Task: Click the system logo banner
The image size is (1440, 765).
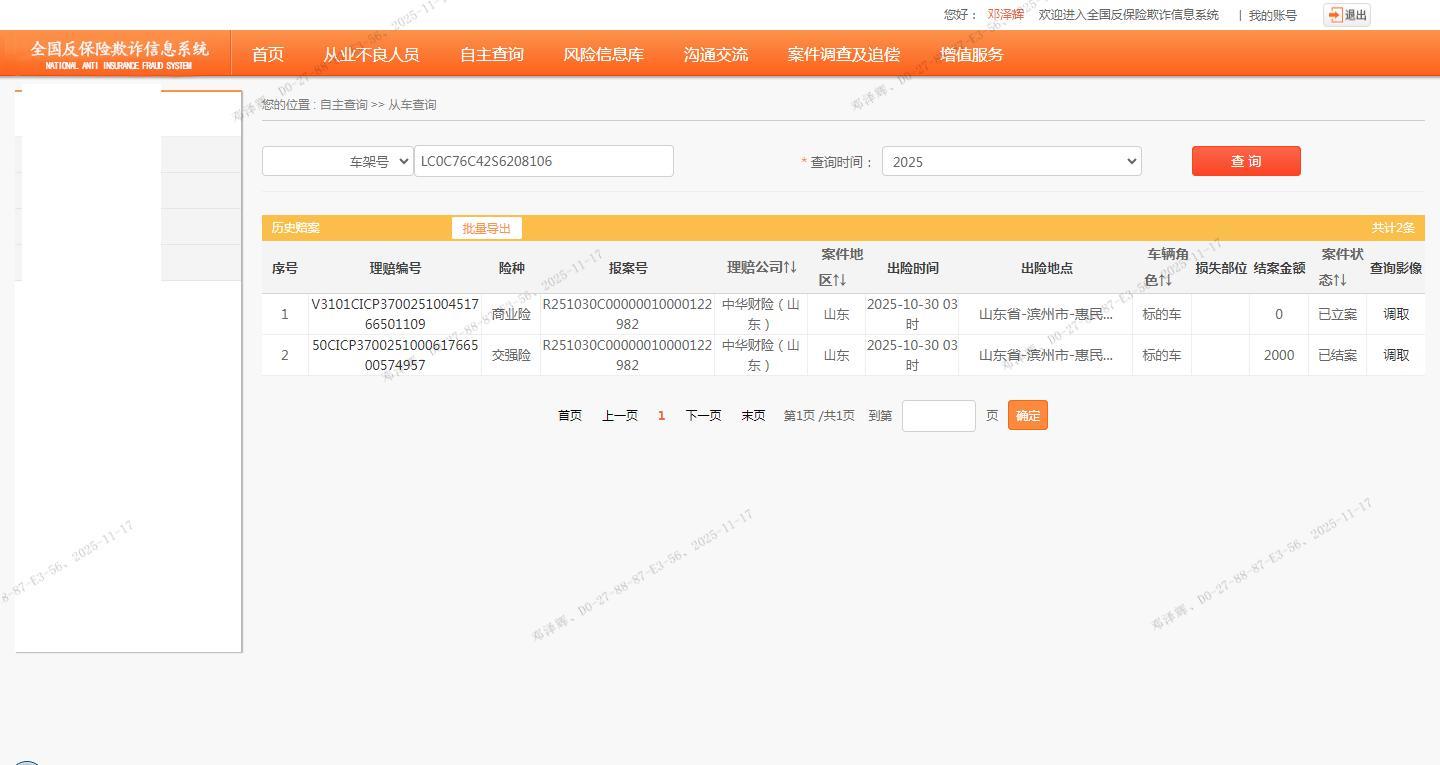Action: click(x=119, y=54)
